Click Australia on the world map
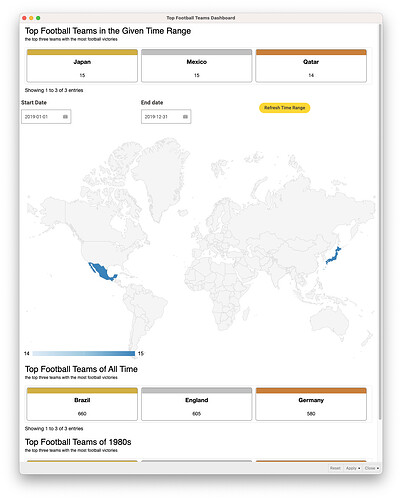Image resolution: width=402 pixels, height=500 pixels. pyautogui.click(x=329, y=321)
